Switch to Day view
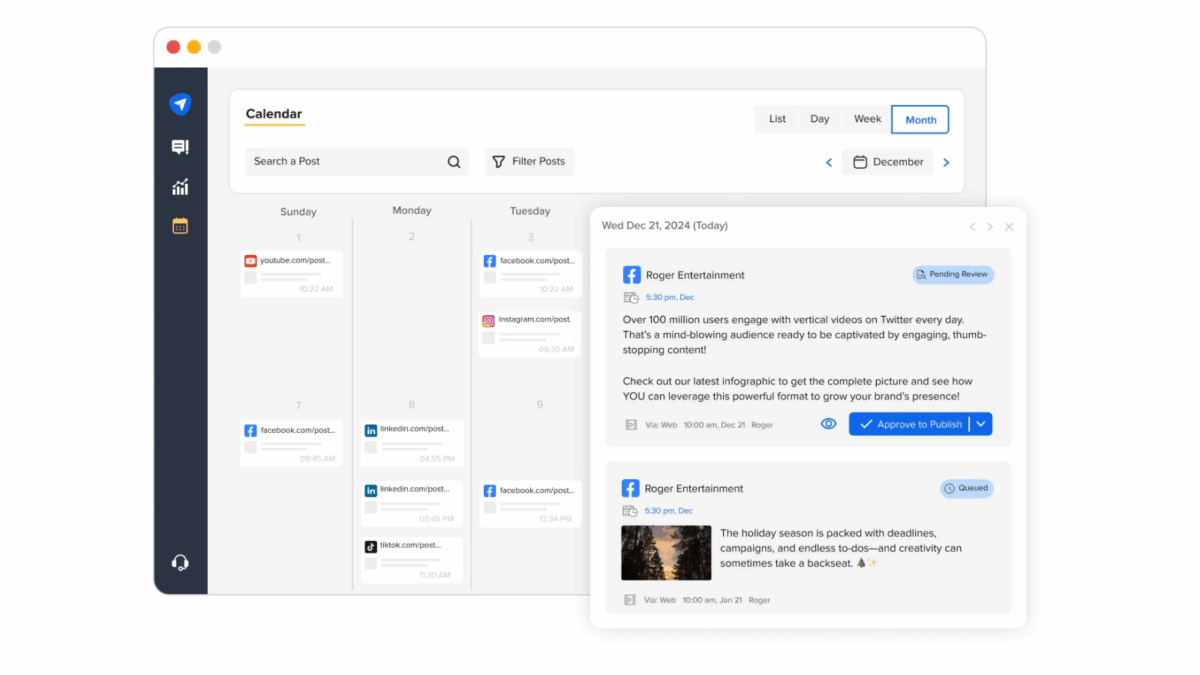This screenshot has height=675, width=1200. coord(820,119)
